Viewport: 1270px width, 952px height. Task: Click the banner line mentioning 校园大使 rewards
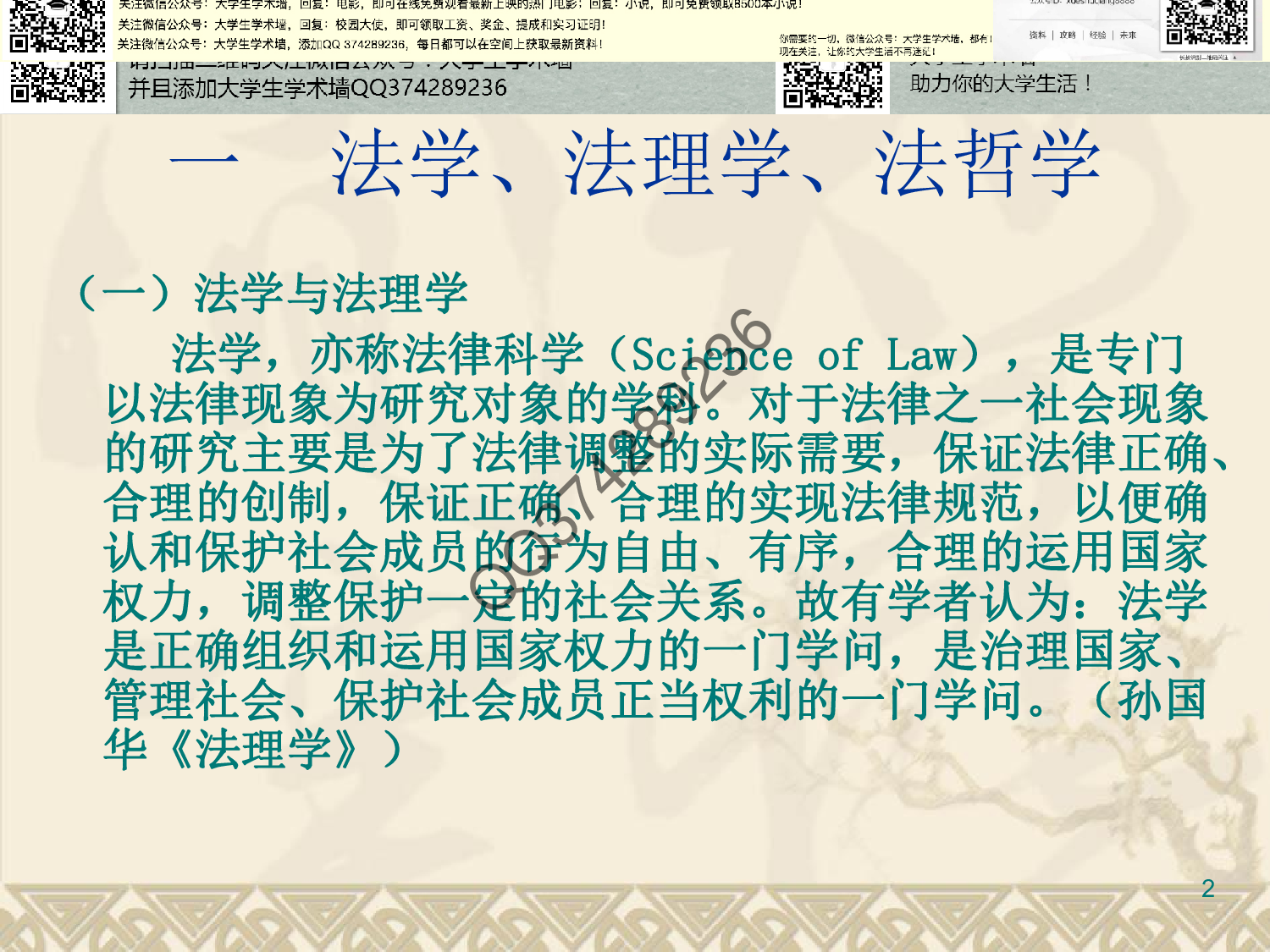coord(364,24)
